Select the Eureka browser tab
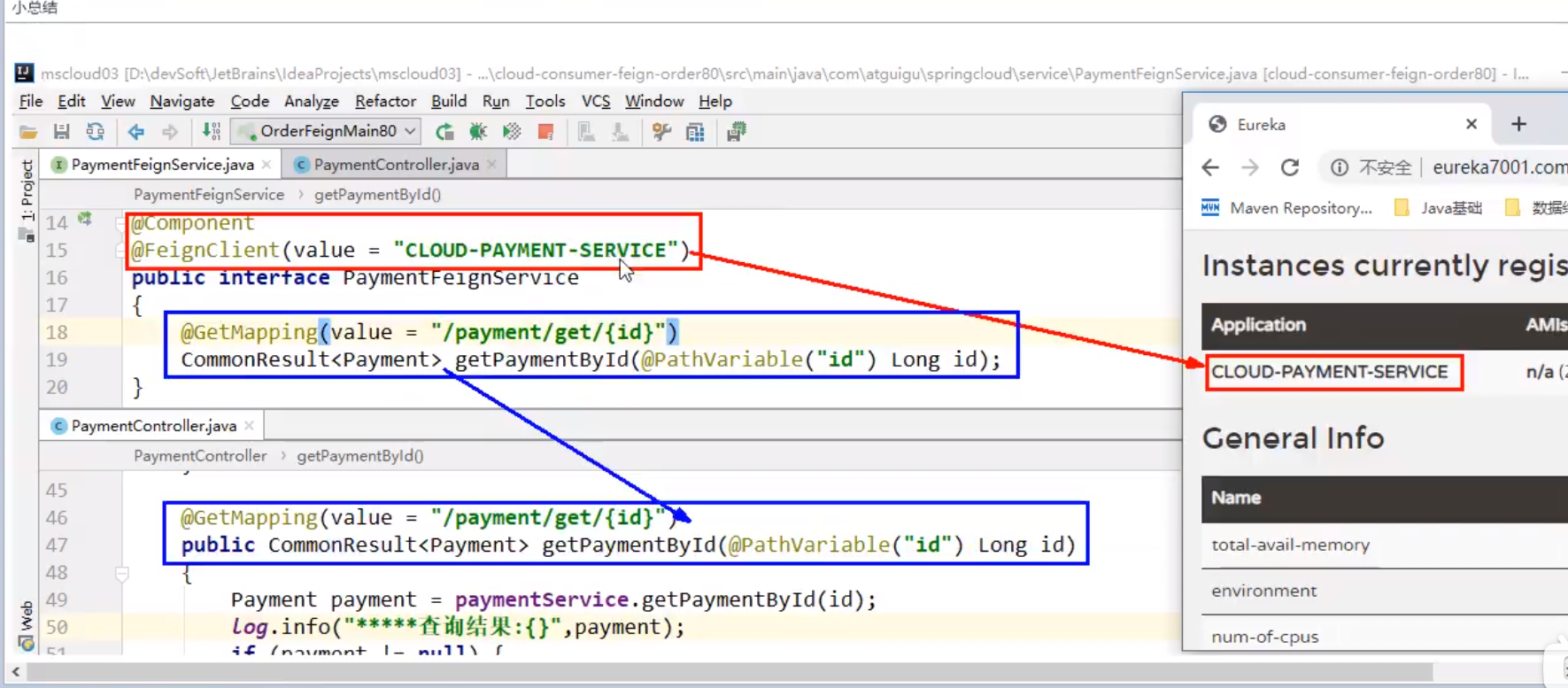The image size is (1568, 688). [1341, 124]
